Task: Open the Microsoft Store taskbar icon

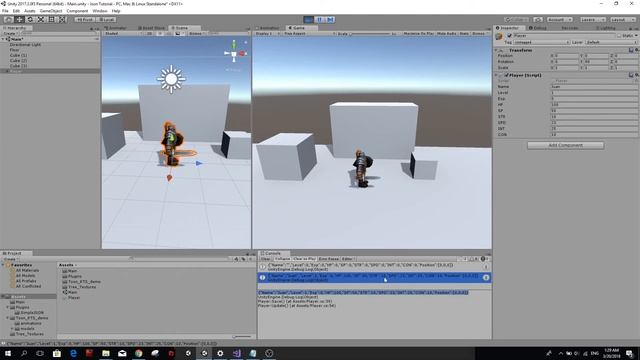Action: tap(57, 353)
